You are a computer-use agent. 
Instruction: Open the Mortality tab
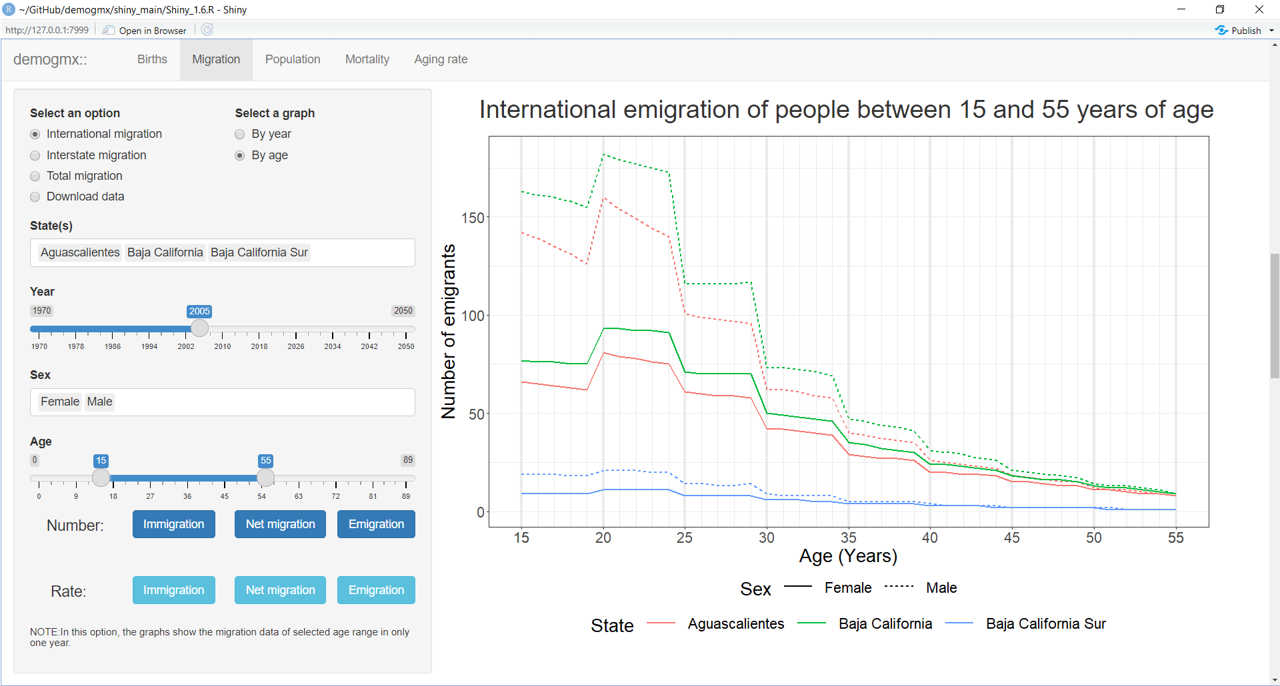coord(367,59)
